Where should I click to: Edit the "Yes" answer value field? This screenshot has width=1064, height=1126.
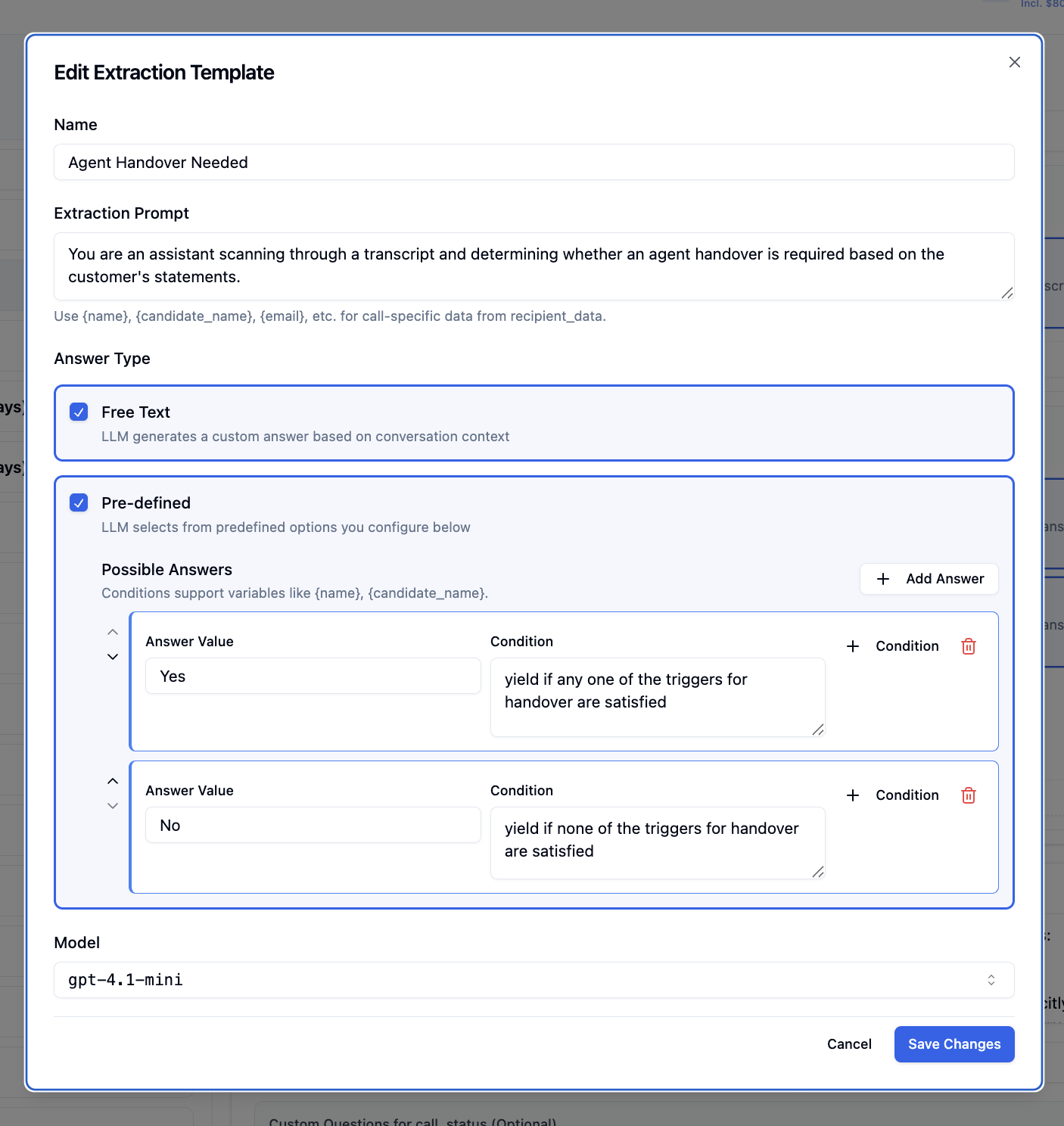tap(312, 676)
